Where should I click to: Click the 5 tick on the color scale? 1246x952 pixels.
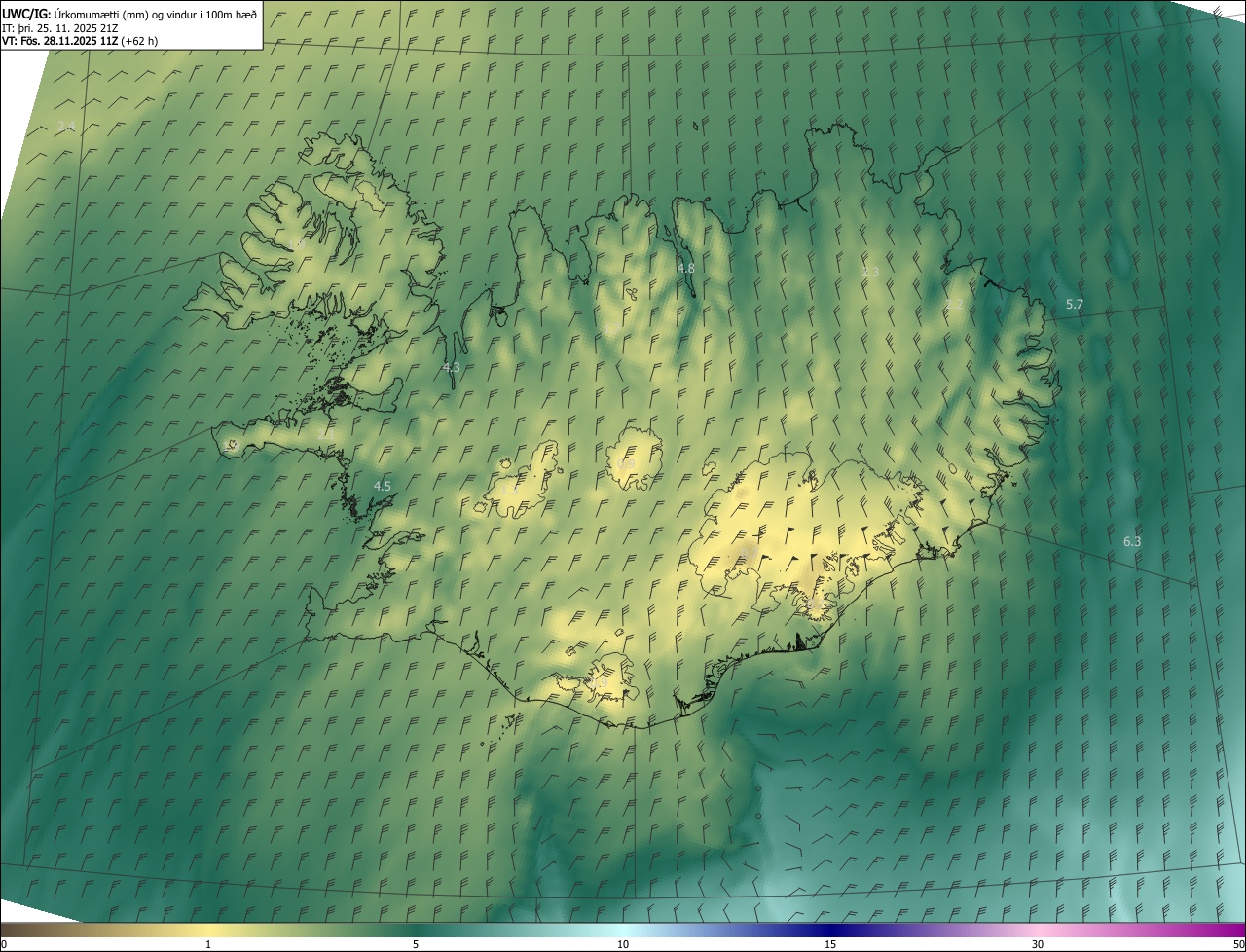click(416, 944)
